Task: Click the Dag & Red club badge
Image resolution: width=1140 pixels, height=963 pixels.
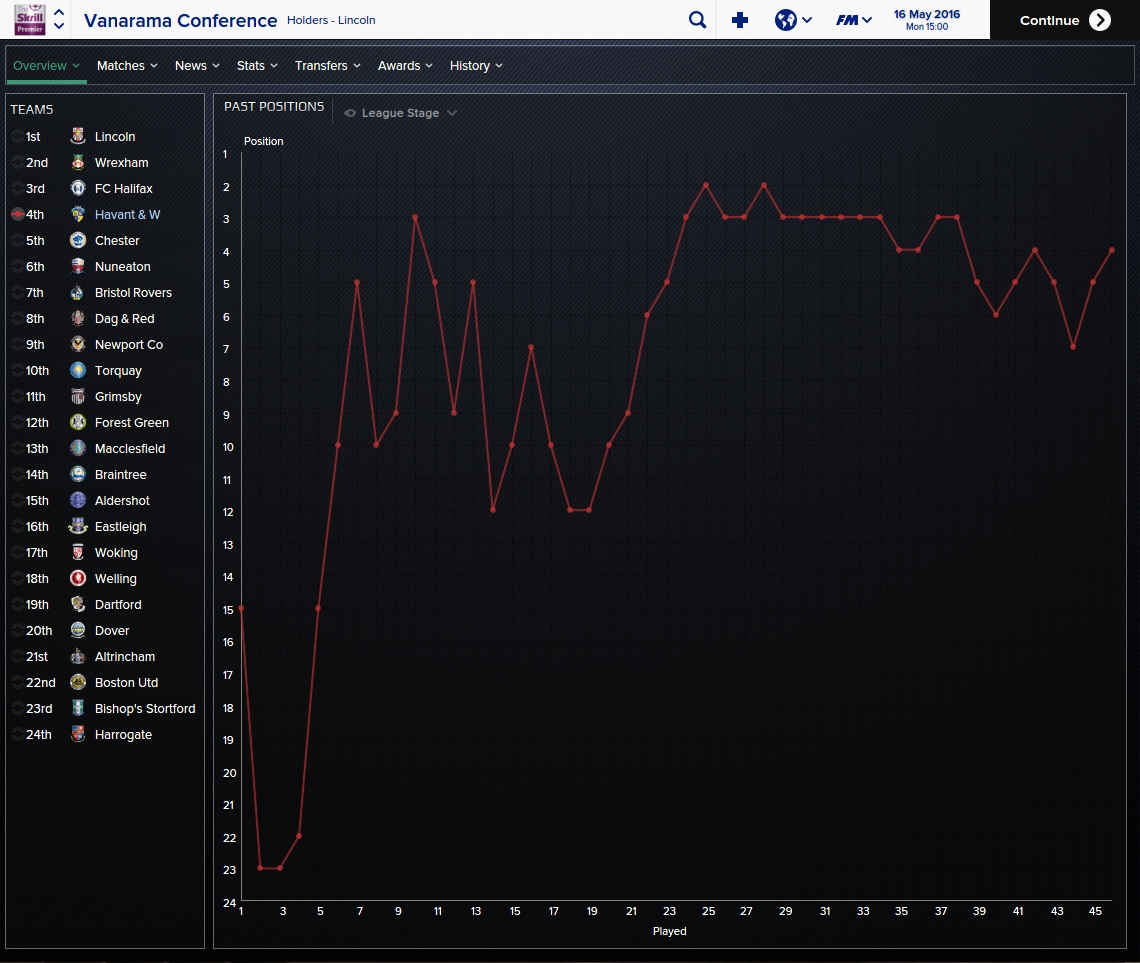Action: 78,318
